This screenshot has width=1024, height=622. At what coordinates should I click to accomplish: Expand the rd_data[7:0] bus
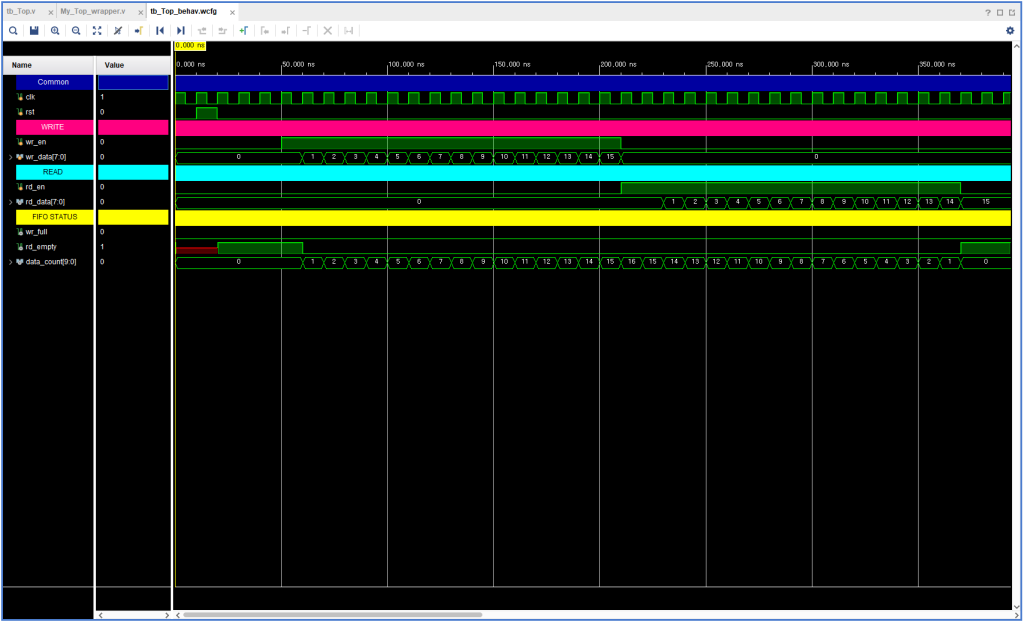10,202
